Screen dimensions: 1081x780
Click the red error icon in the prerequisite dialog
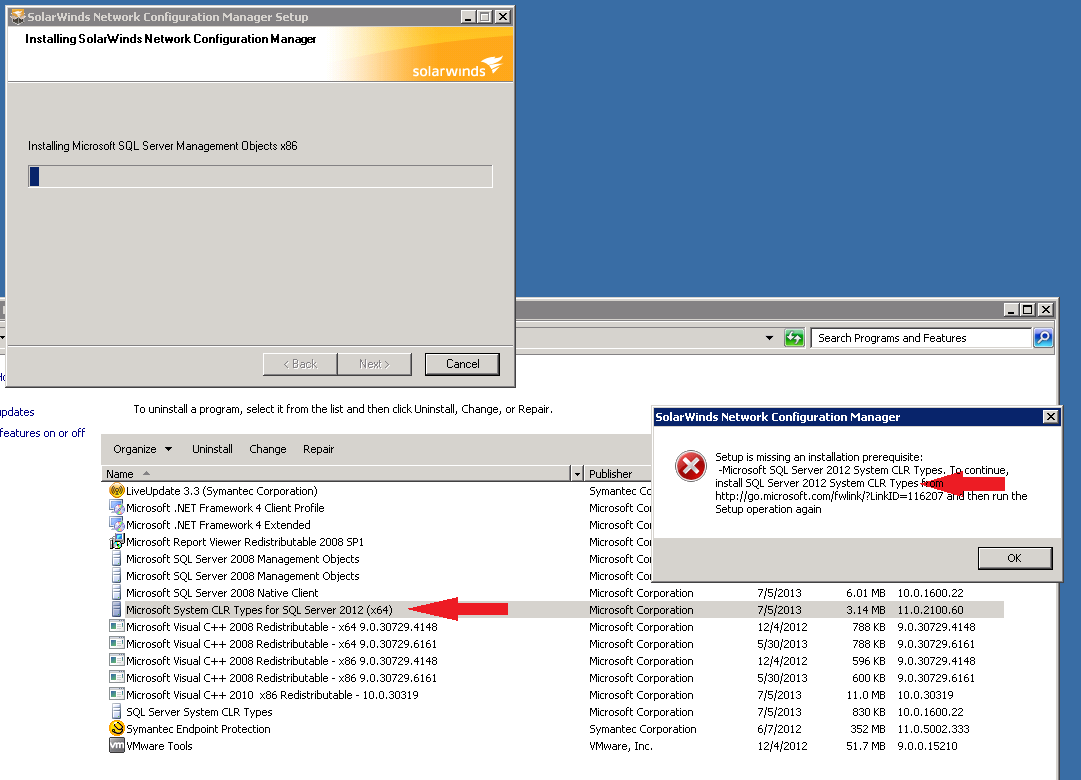pyautogui.click(x=691, y=467)
